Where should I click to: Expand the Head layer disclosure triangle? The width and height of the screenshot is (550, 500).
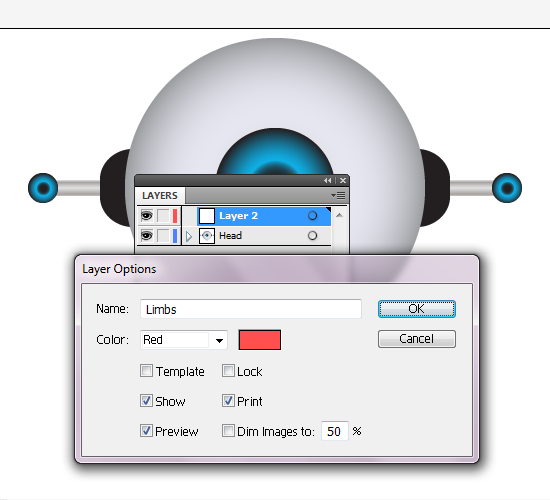pos(189,236)
